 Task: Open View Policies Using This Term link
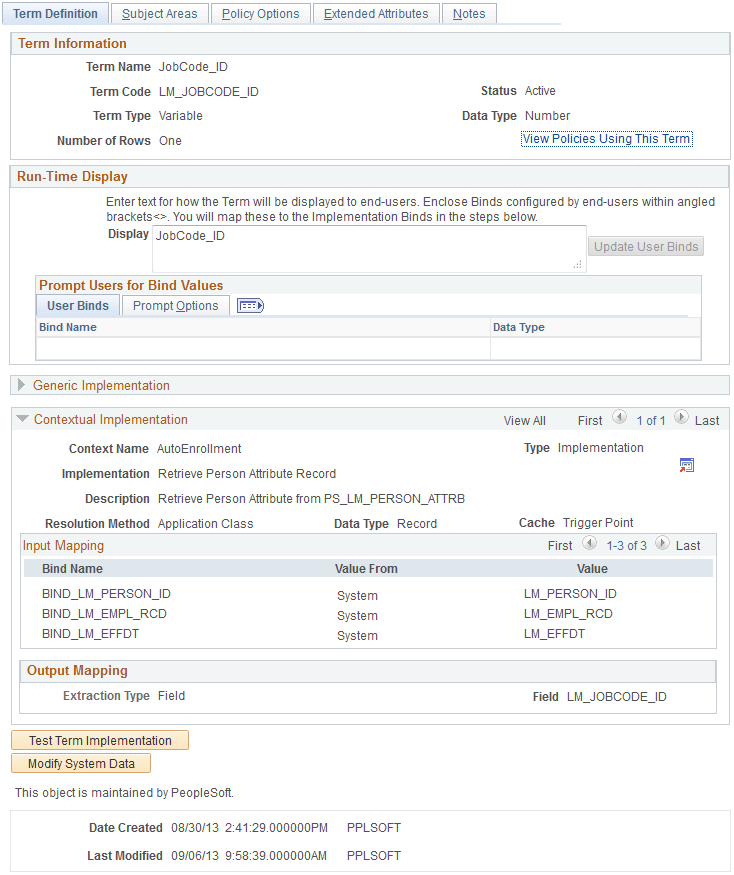point(606,139)
